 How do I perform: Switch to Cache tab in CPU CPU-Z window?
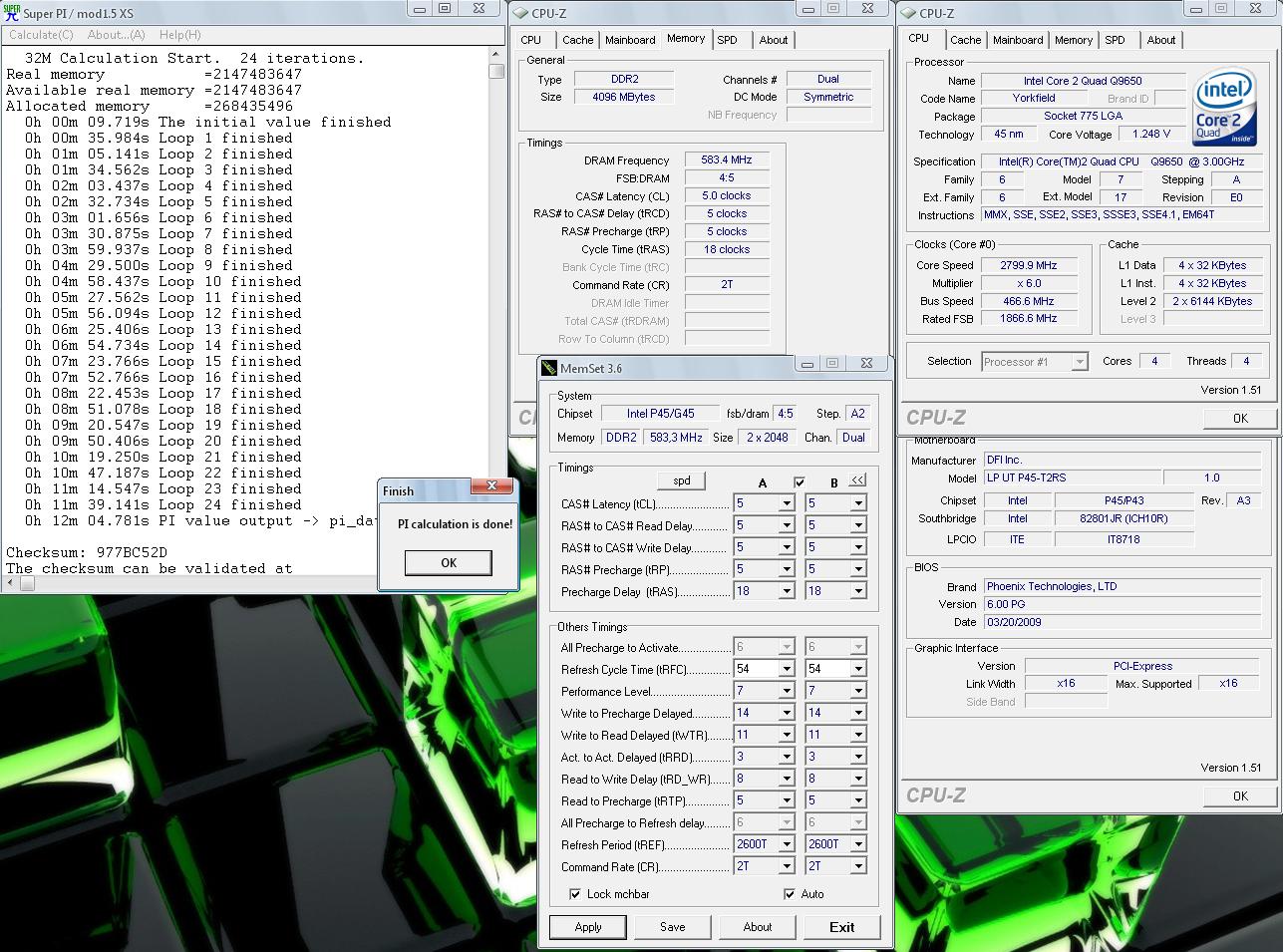965,40
